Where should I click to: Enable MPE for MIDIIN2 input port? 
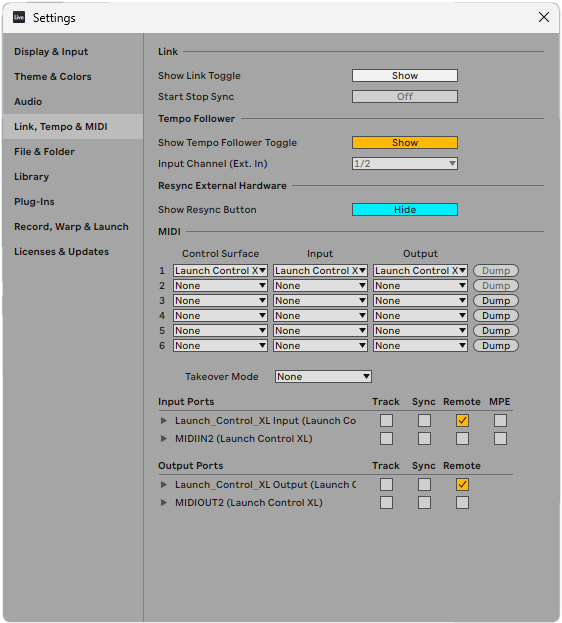tap(500, 439)
